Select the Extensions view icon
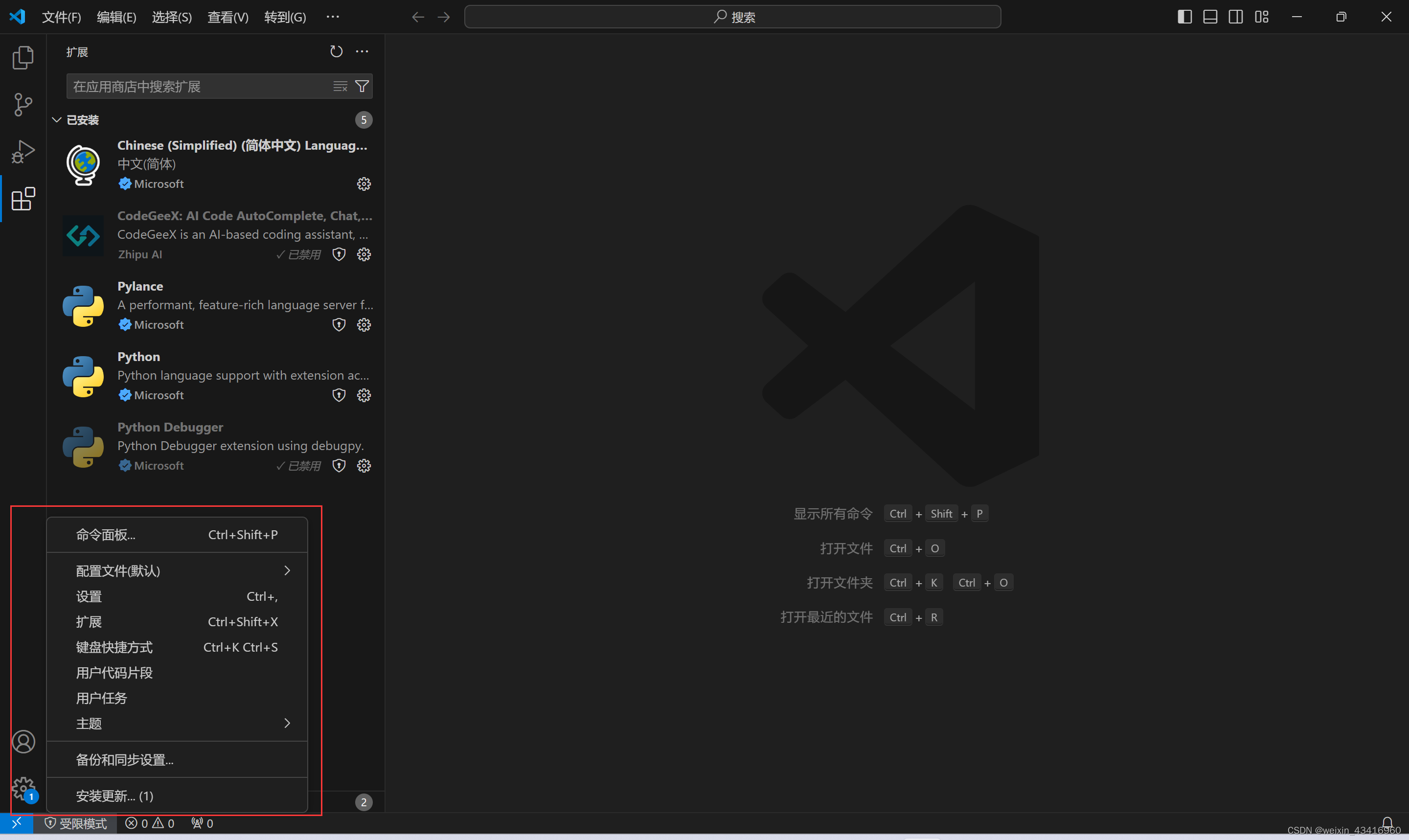Screen dimensions: 1409x840 pos(23,199)
